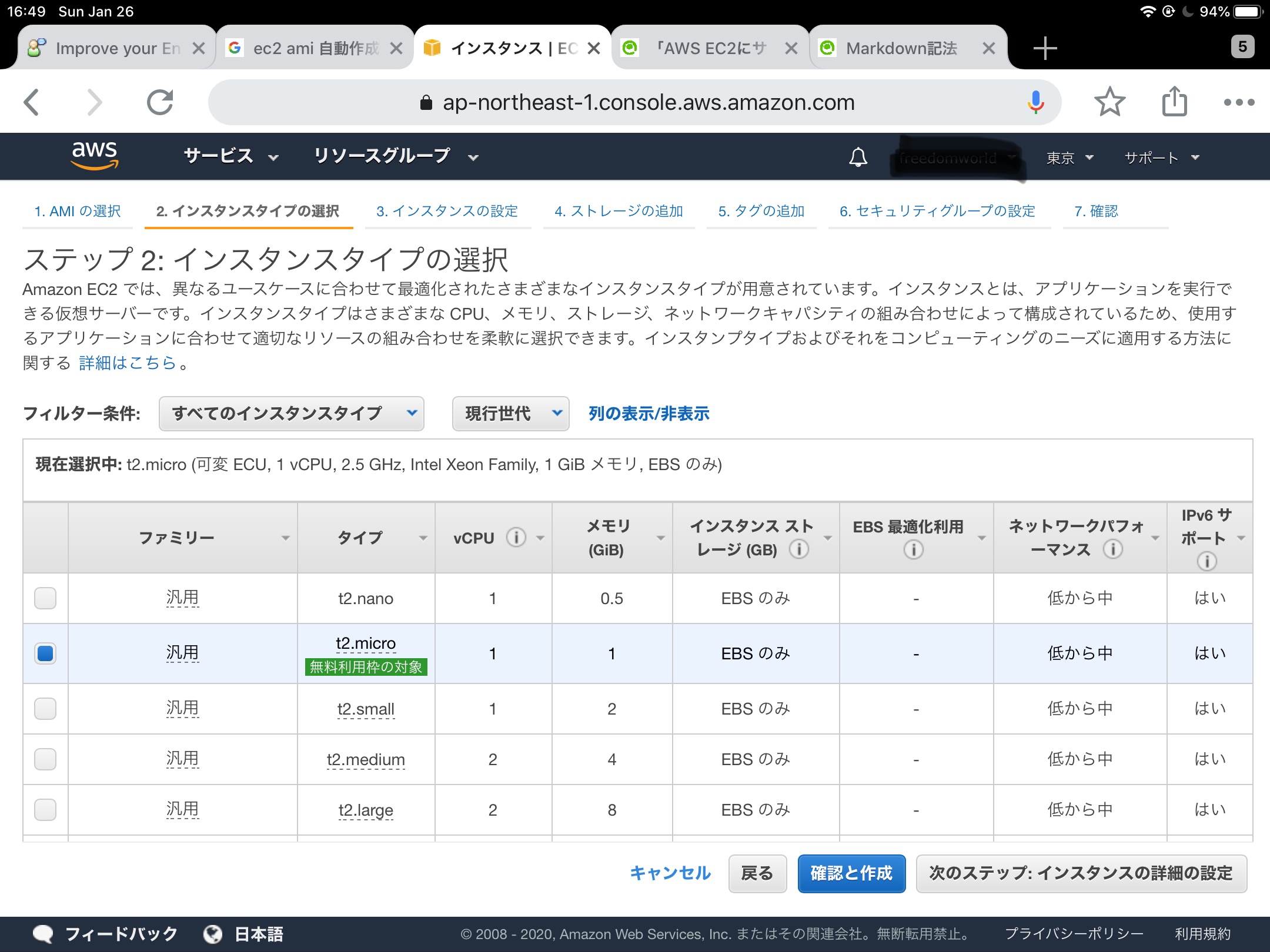Click the 無料利用枠の対象 green badge
Image resolution: width=1270 pixels, height=952 pixels.
[366, 667]
